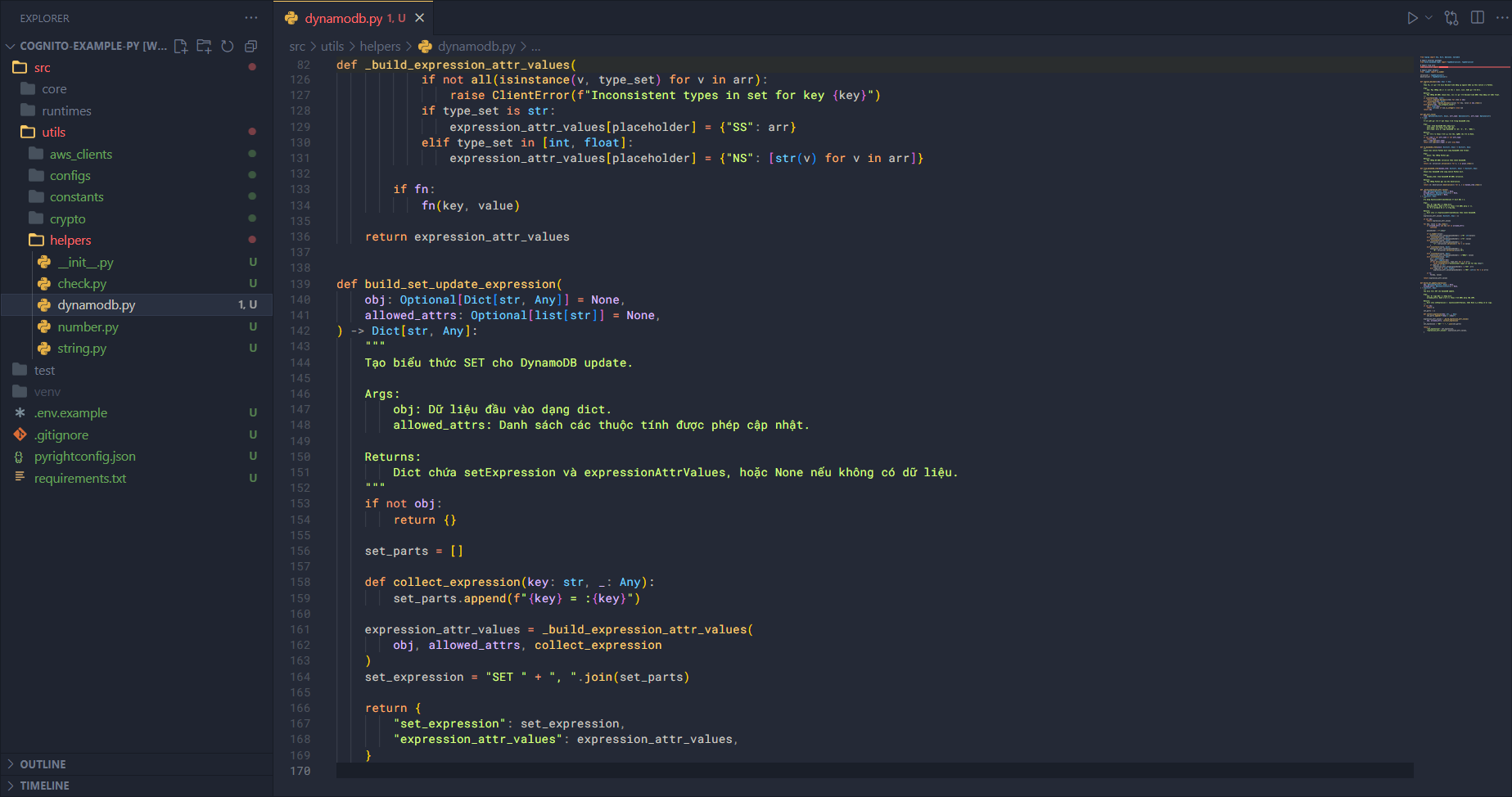This screenshot has width=1512, height=797.
Task: Click the New File icon in Explorer
Action: (181, 47)
